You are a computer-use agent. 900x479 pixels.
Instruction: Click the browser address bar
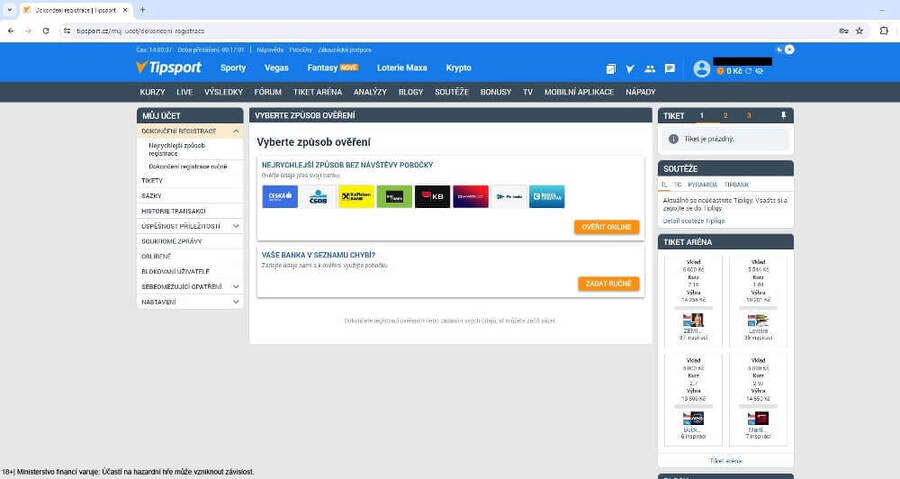pyautogui.click(x=448, y=31)
